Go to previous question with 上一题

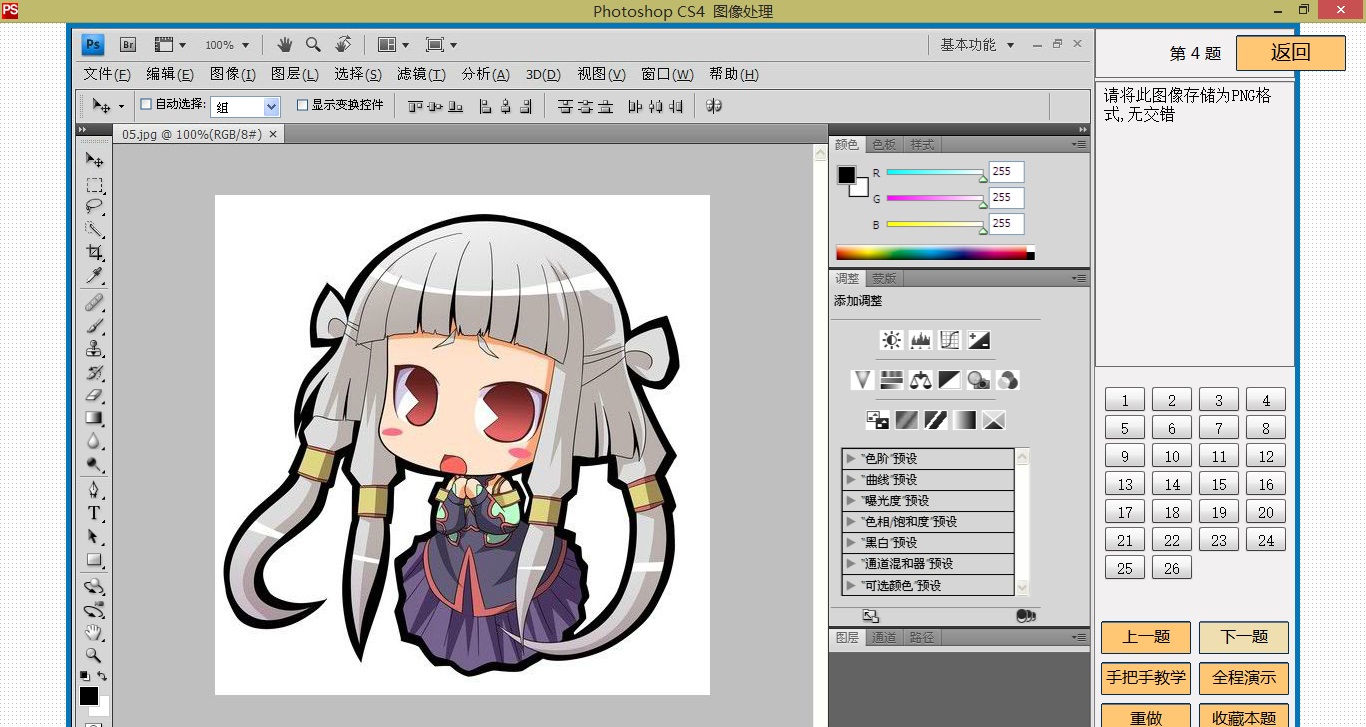tap(1146, 637)
